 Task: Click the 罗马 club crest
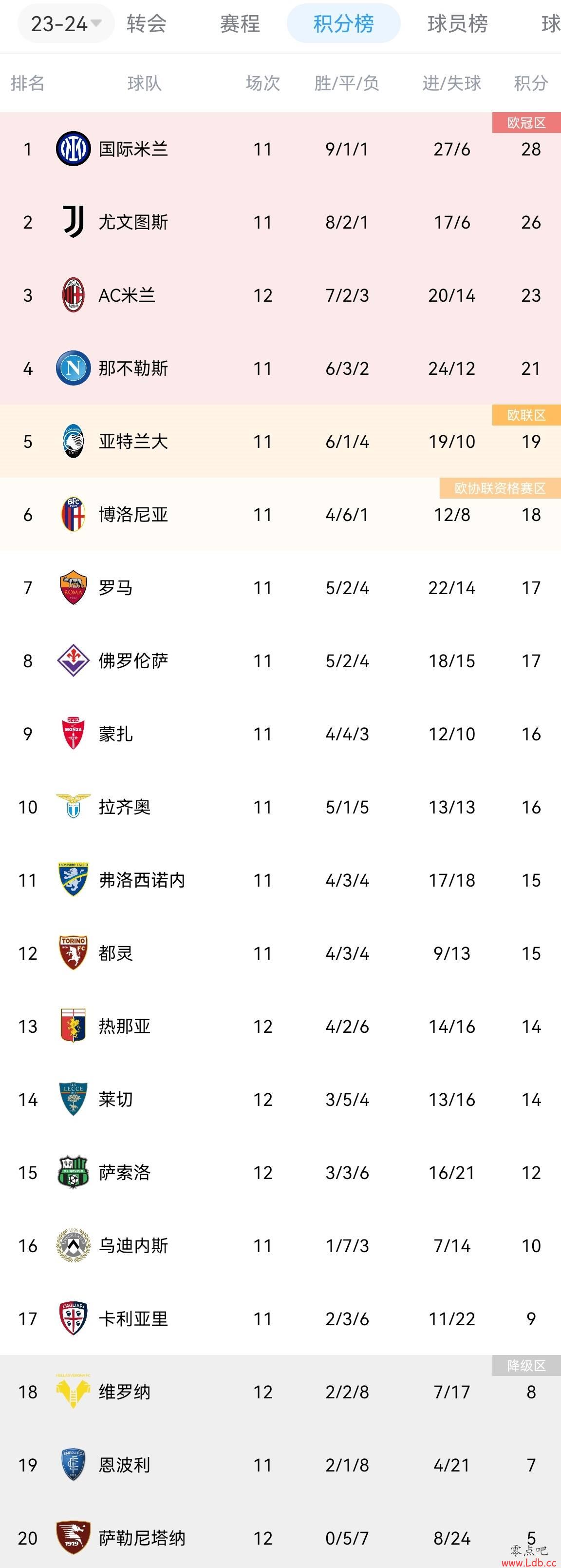point(74,587)
